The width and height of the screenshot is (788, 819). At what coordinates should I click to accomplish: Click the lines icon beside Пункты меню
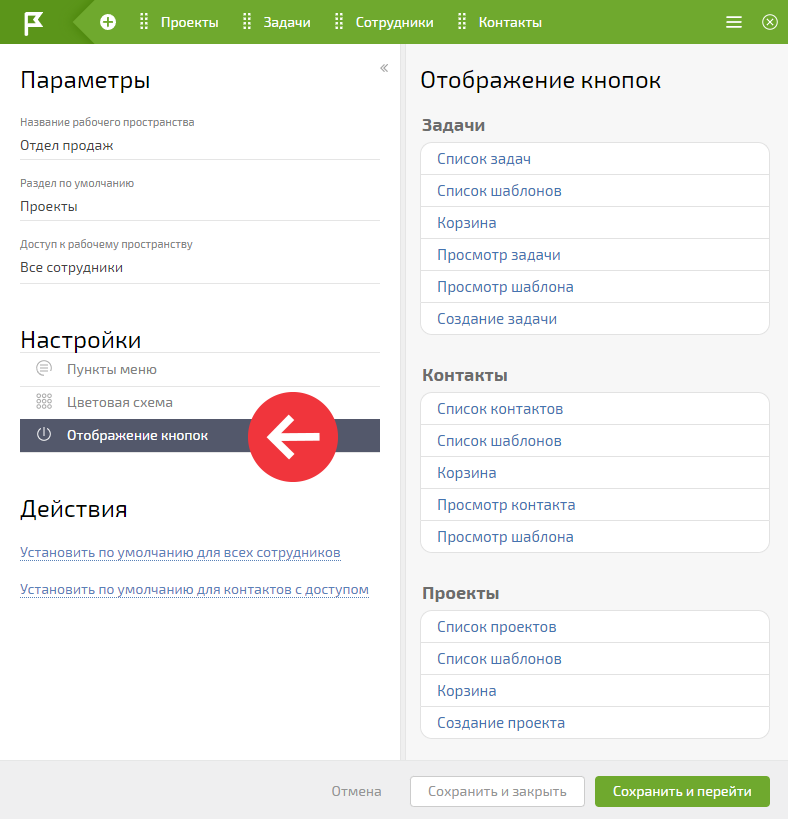click(44, 368)
